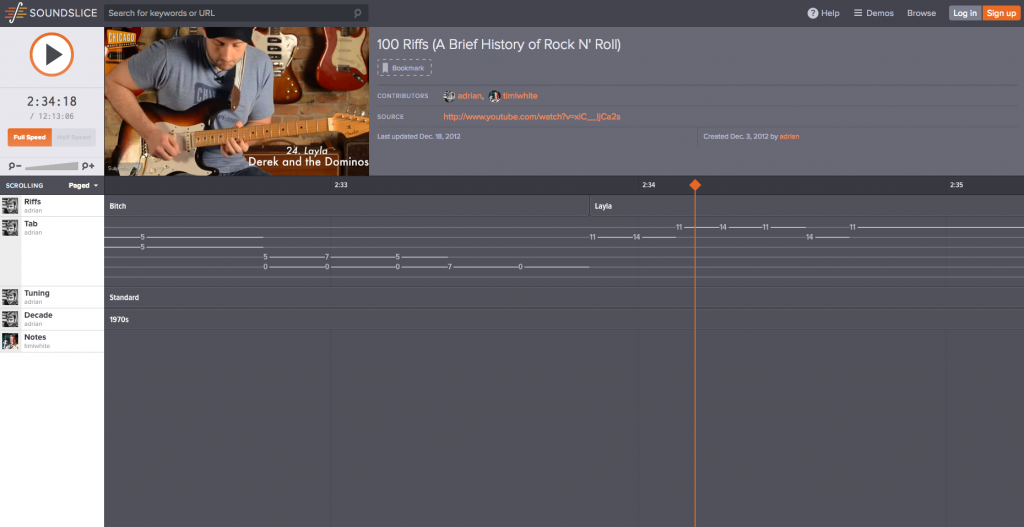Open the YouTube source link
The height and width of the screenshot is (527, 1024).
point(532,117)
